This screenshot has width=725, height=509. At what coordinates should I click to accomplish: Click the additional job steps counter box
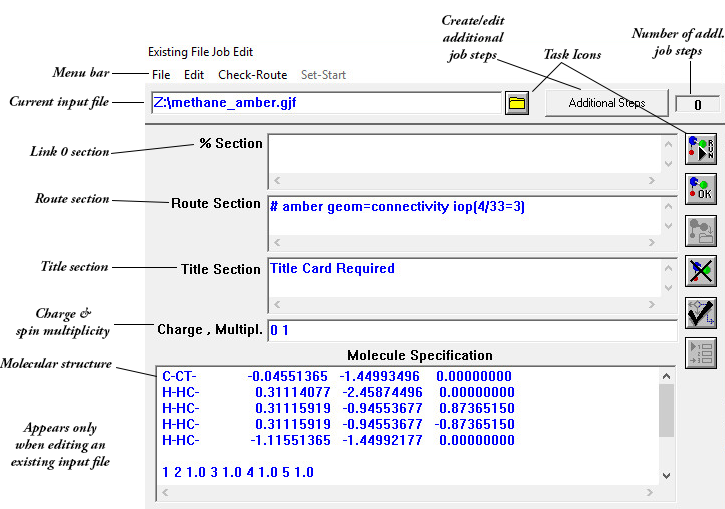(696, 104)
